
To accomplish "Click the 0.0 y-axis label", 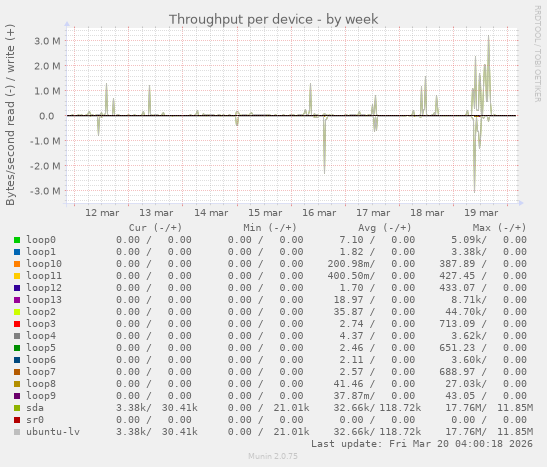I will click(47, 116).
